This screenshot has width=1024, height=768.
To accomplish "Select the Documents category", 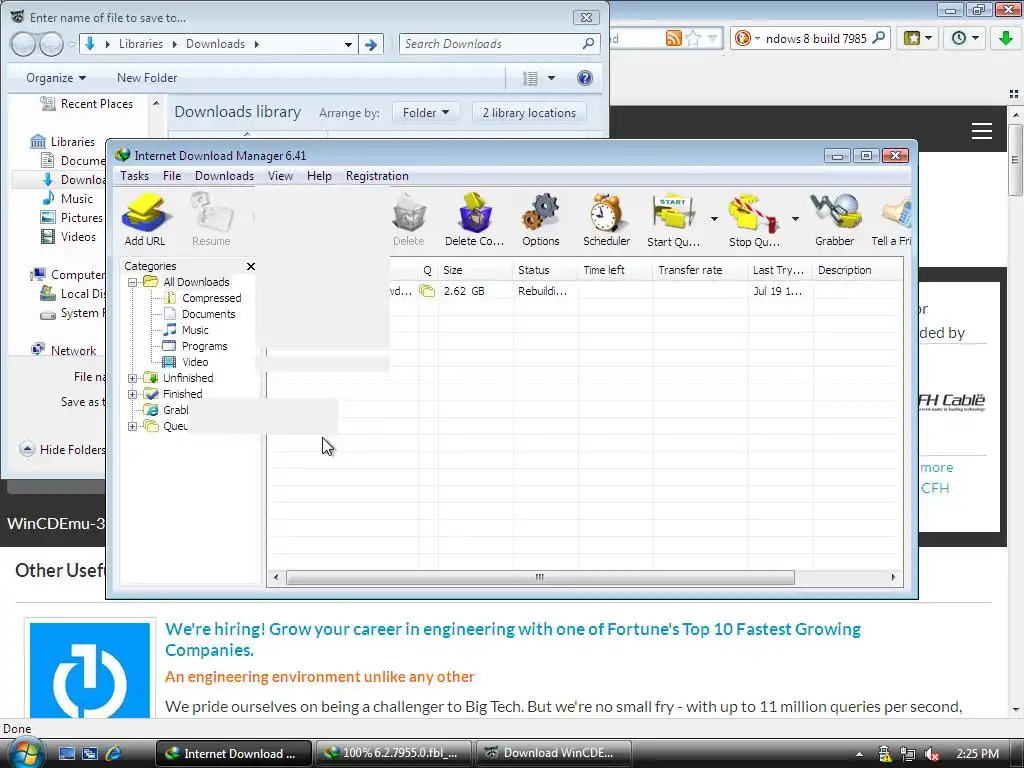I will (208, 314).
